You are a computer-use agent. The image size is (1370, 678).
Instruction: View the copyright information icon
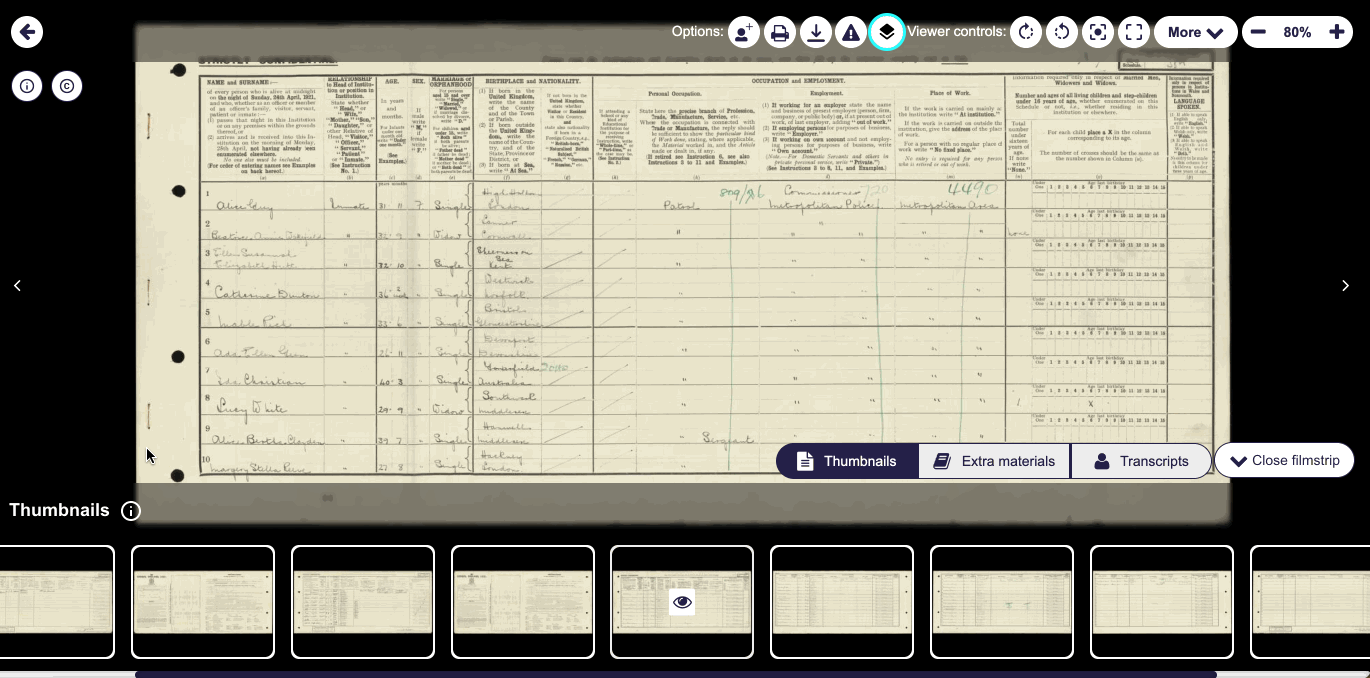pos(66,85)
